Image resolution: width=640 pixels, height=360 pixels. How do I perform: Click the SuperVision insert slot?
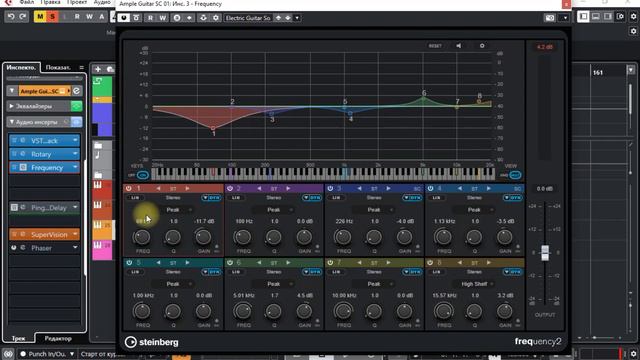(x=44, y=235)
